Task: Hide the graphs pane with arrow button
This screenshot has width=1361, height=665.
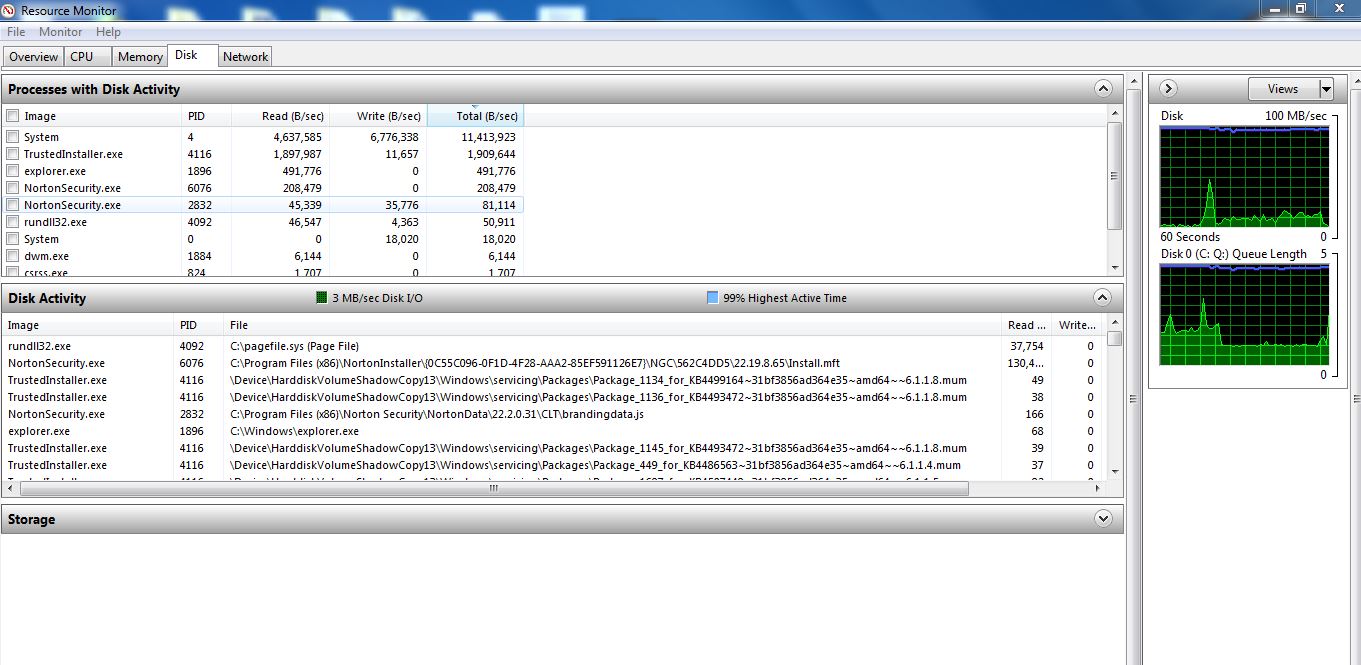Action: point(1168,89)
